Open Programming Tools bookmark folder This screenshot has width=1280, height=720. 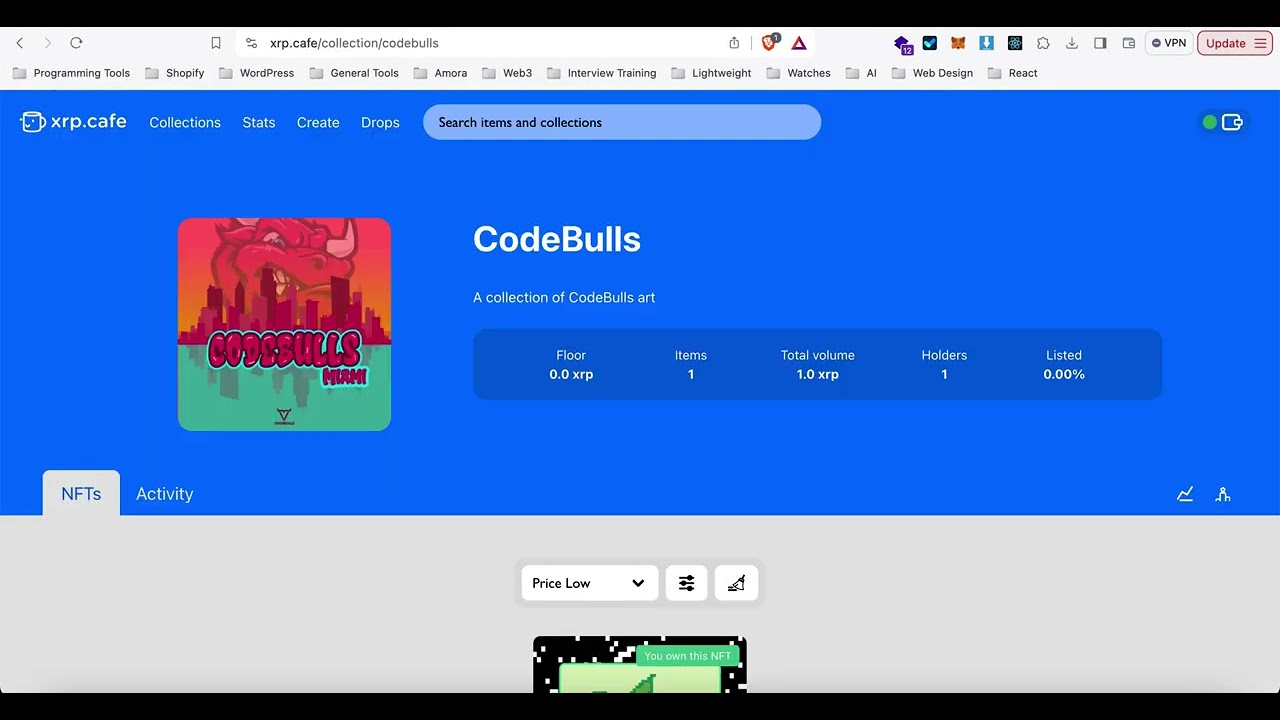click(71, 73)
